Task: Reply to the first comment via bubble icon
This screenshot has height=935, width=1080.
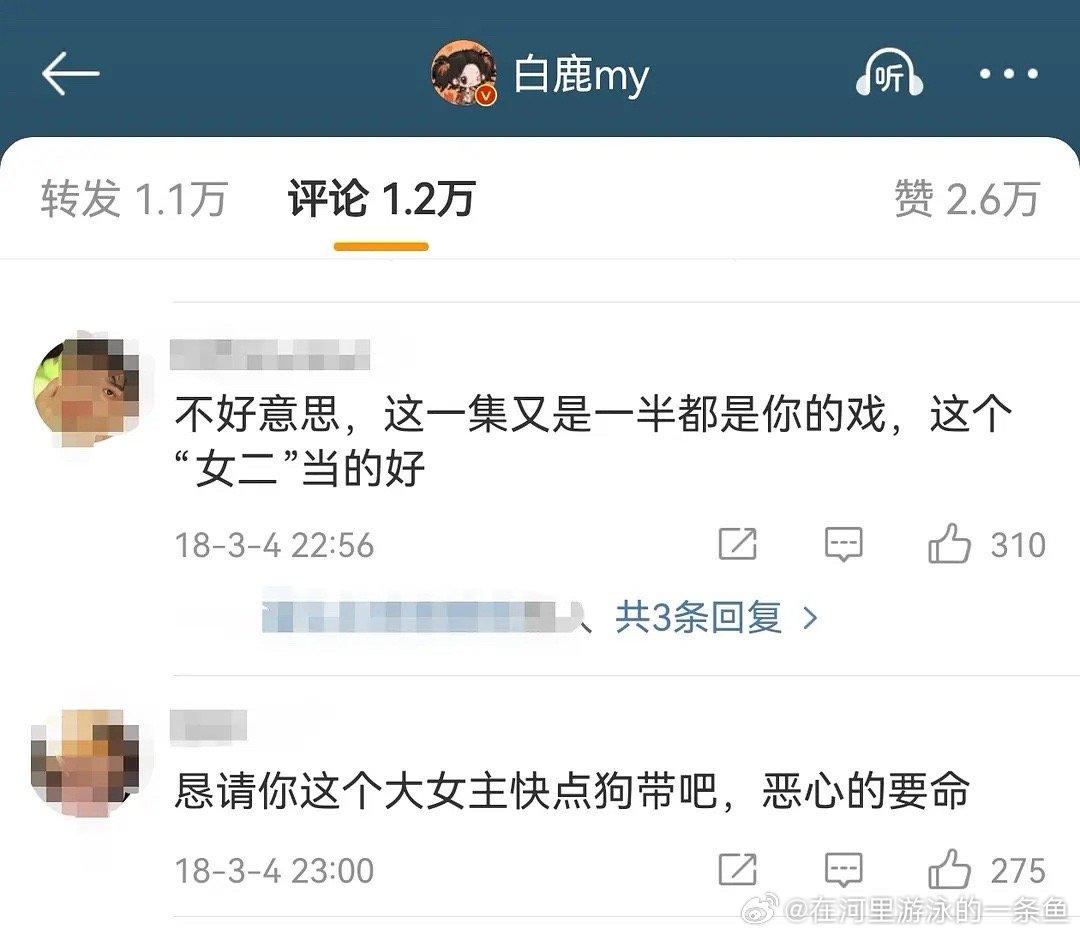Action: click(844, 544)
